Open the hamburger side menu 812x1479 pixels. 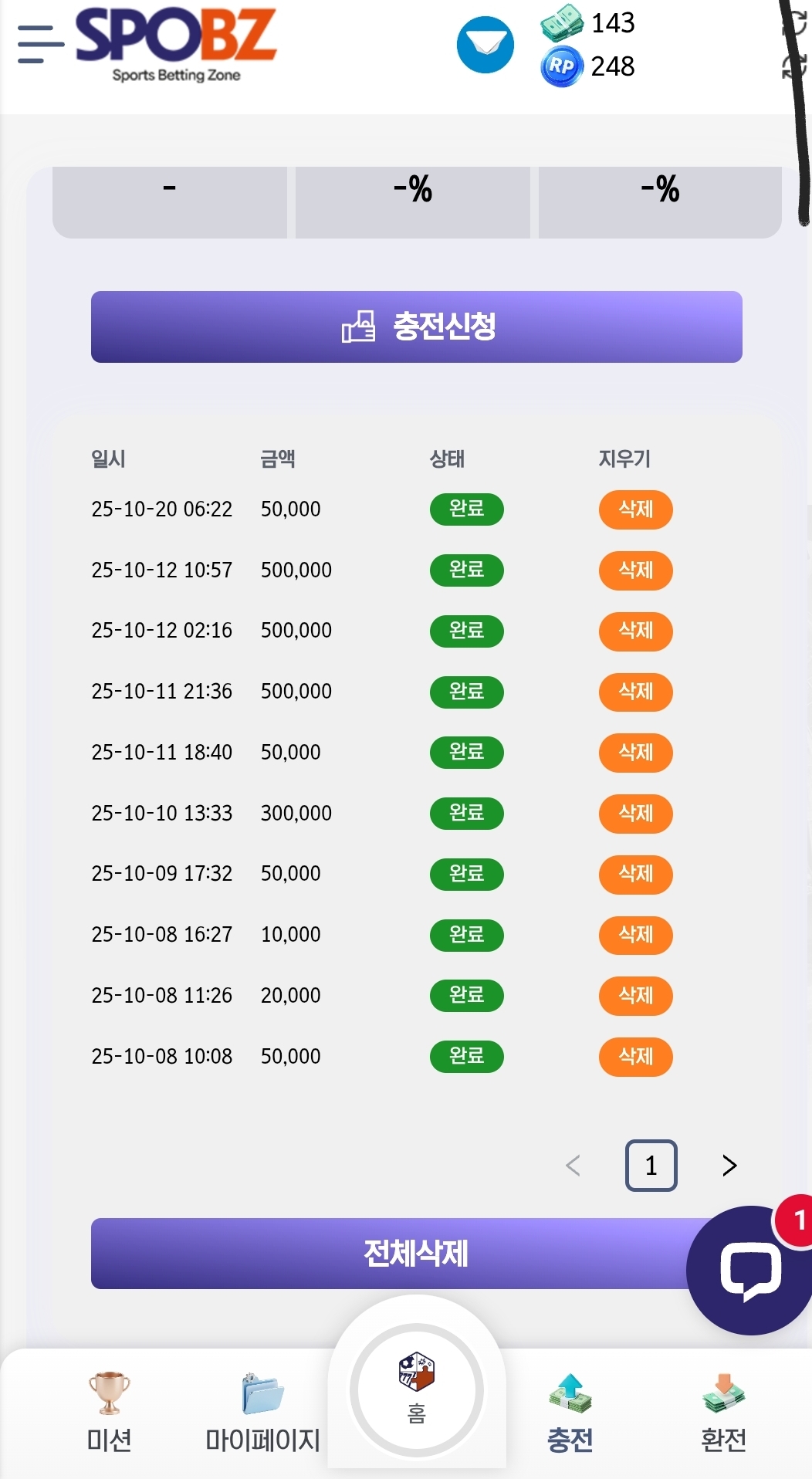pyautogui.click(x=40, y=44)
